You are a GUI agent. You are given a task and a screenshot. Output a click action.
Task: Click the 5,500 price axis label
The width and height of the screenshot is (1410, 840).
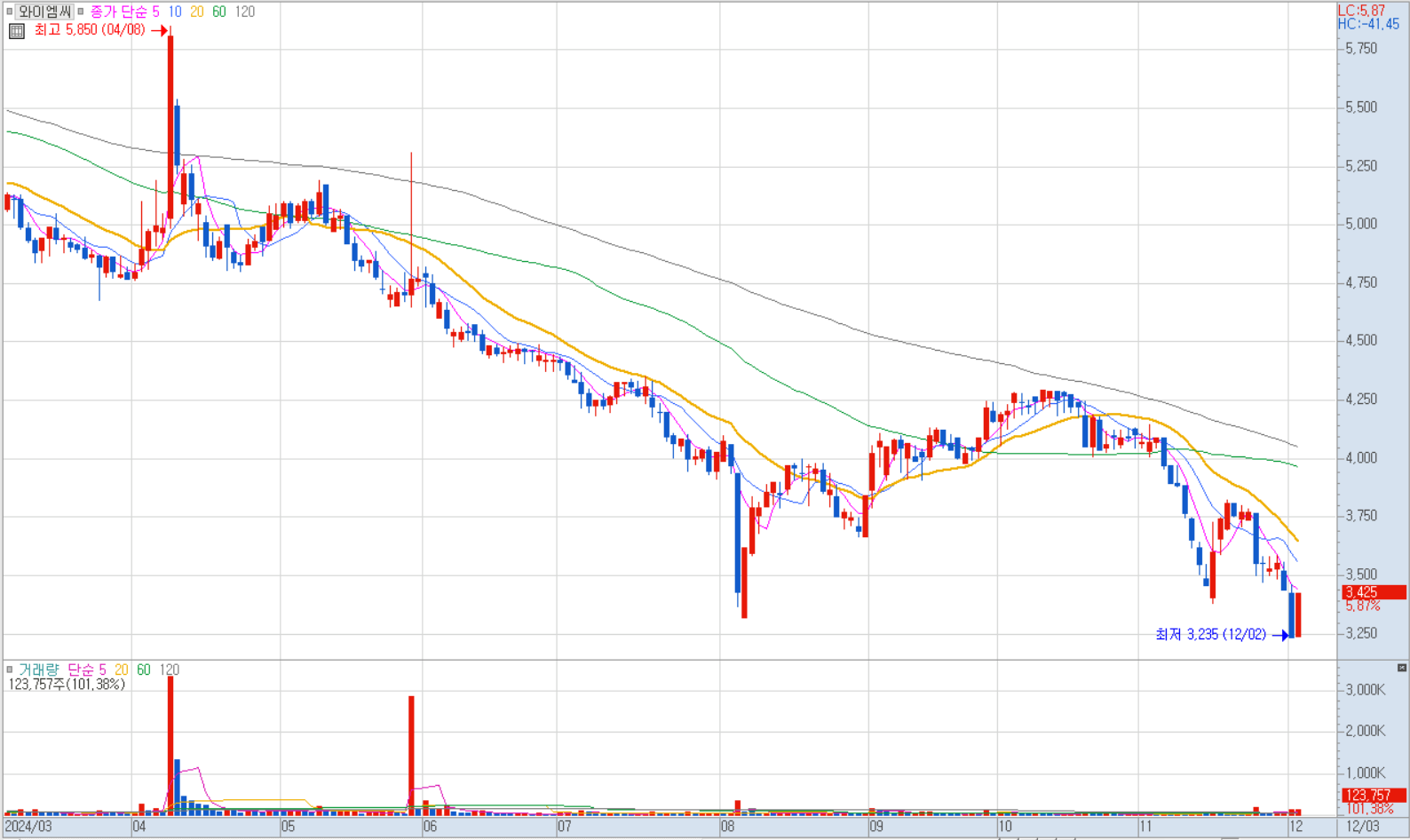point(1361,107)
